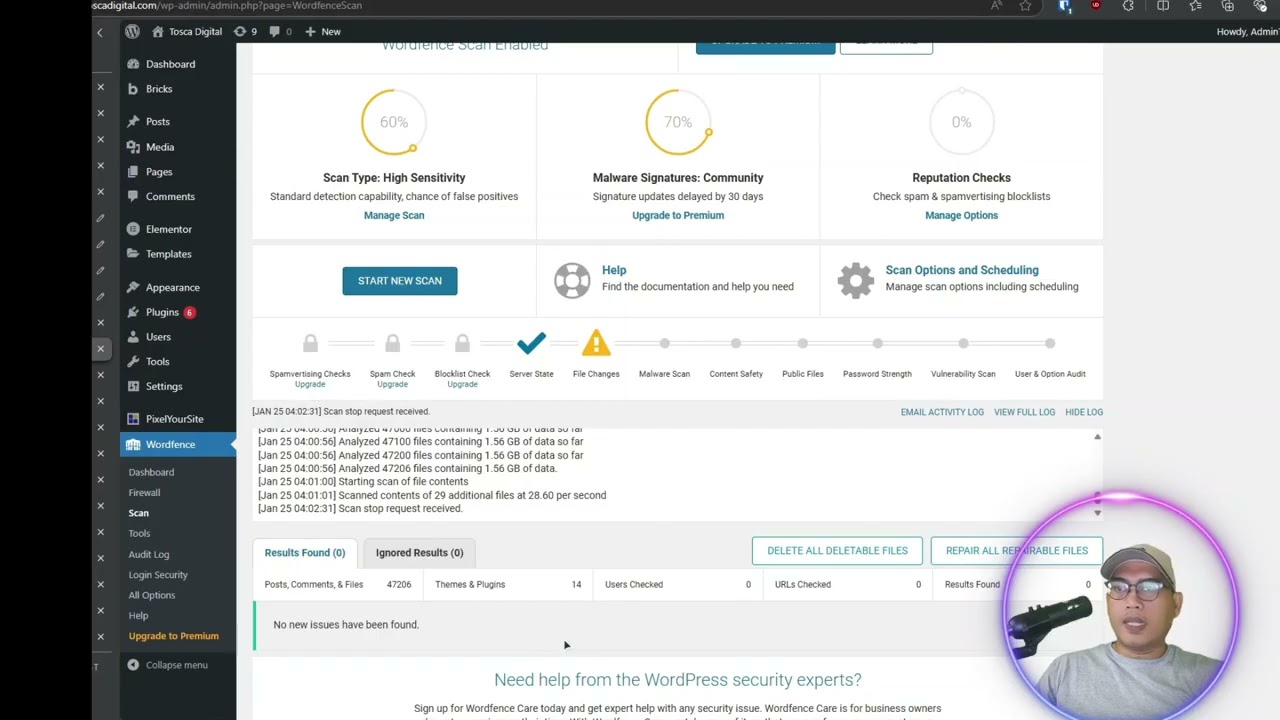Click the Spamvertising Checks lock icon
Screen dimensions: 1280x720
(310, 343)
